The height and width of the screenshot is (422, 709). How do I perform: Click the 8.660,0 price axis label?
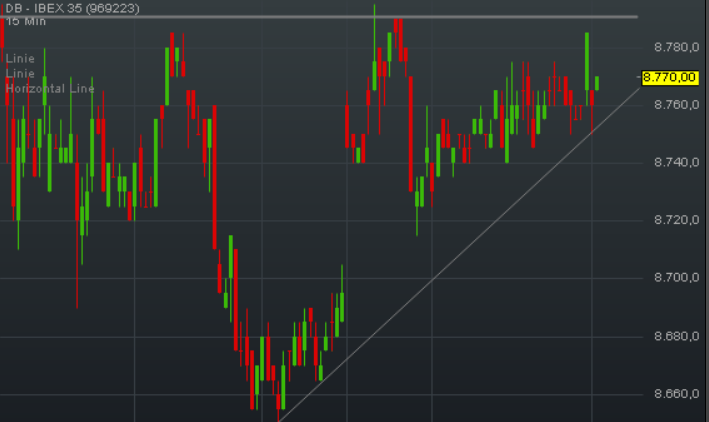tap(674, 394)
